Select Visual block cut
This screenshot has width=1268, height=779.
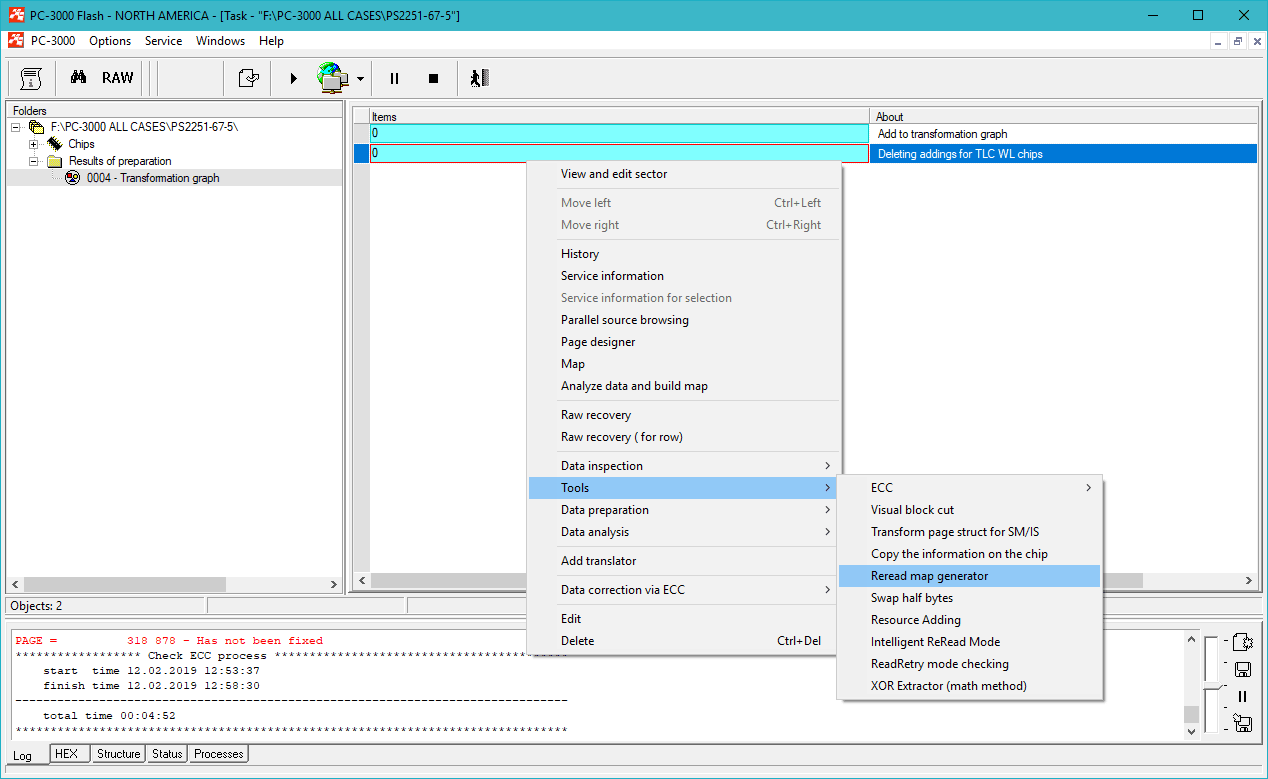coord(969,510)
